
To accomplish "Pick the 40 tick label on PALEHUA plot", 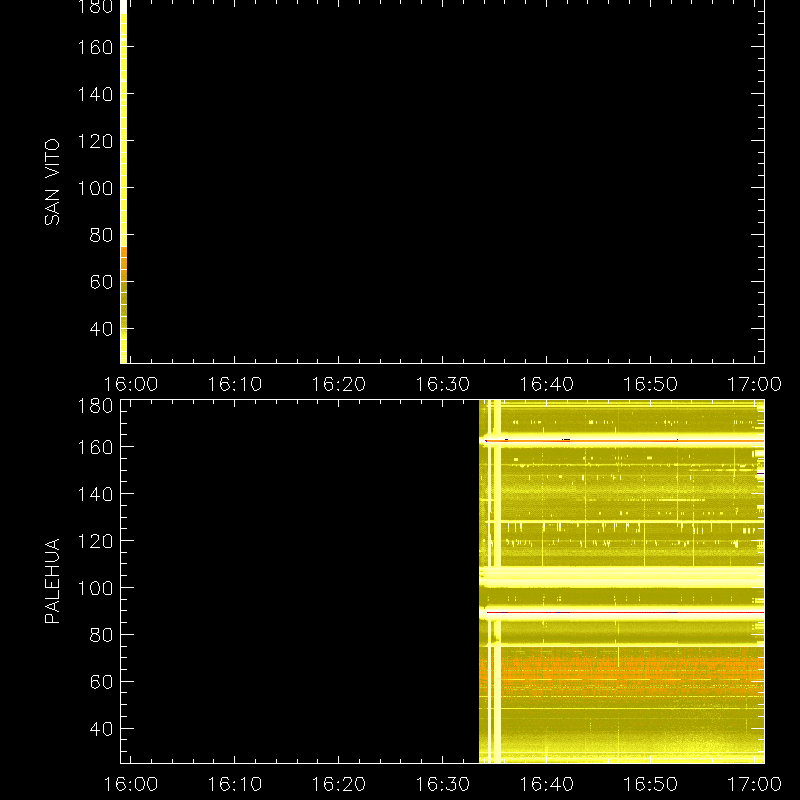I will (x=101, y=729).
